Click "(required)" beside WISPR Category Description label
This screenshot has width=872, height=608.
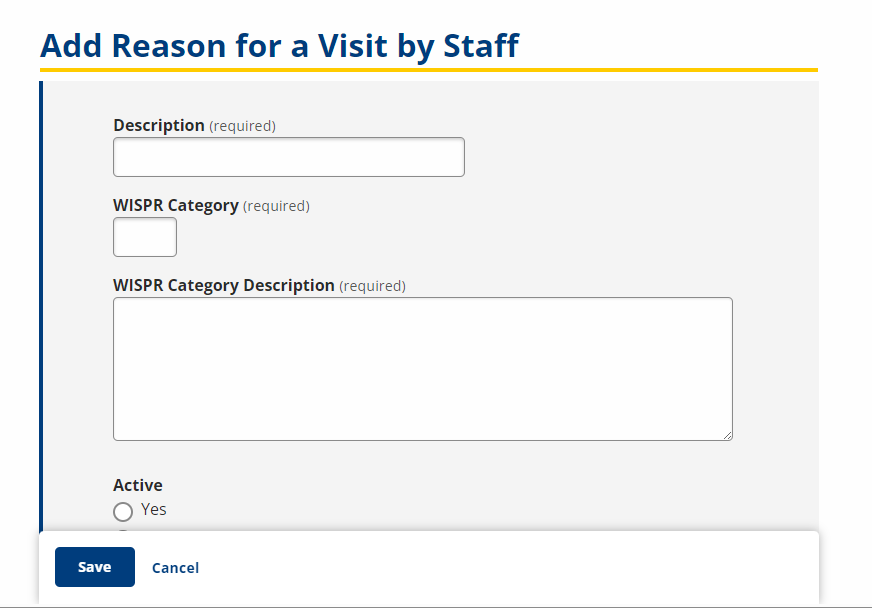pyautogui.click(x=372, y=286)
